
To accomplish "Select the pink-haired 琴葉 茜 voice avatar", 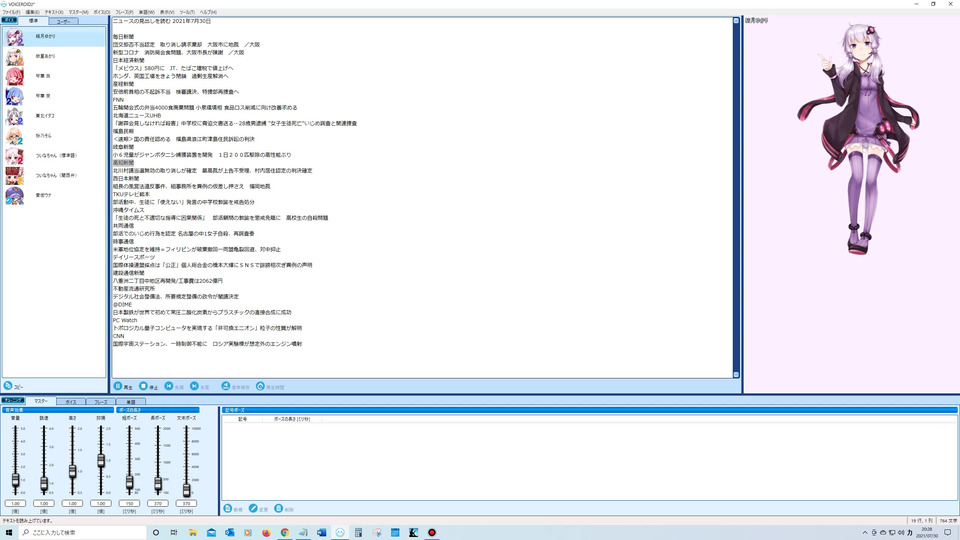I will click(15, 76).
